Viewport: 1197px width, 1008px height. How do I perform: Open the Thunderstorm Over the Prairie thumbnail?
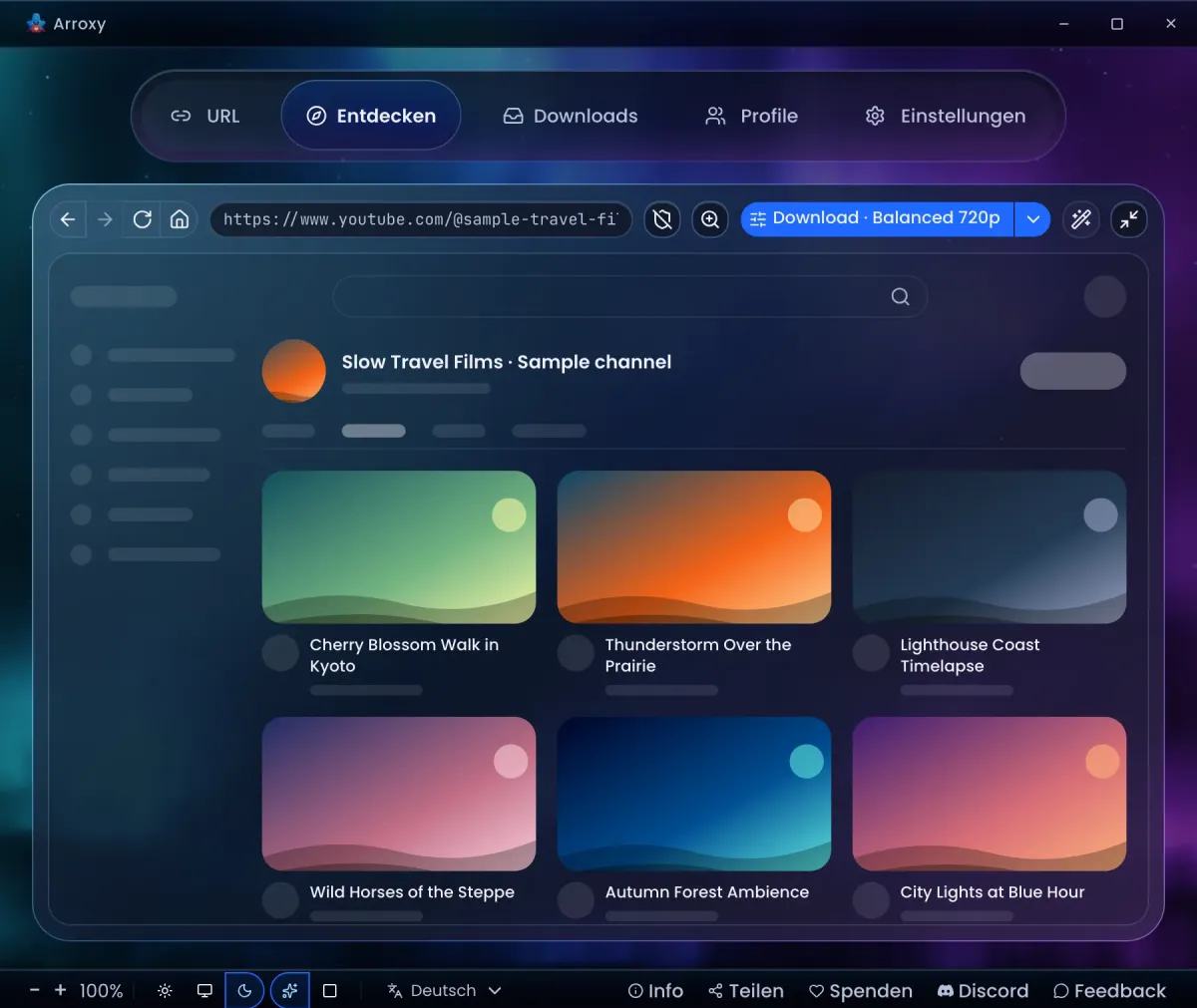(x=694, y=547)
